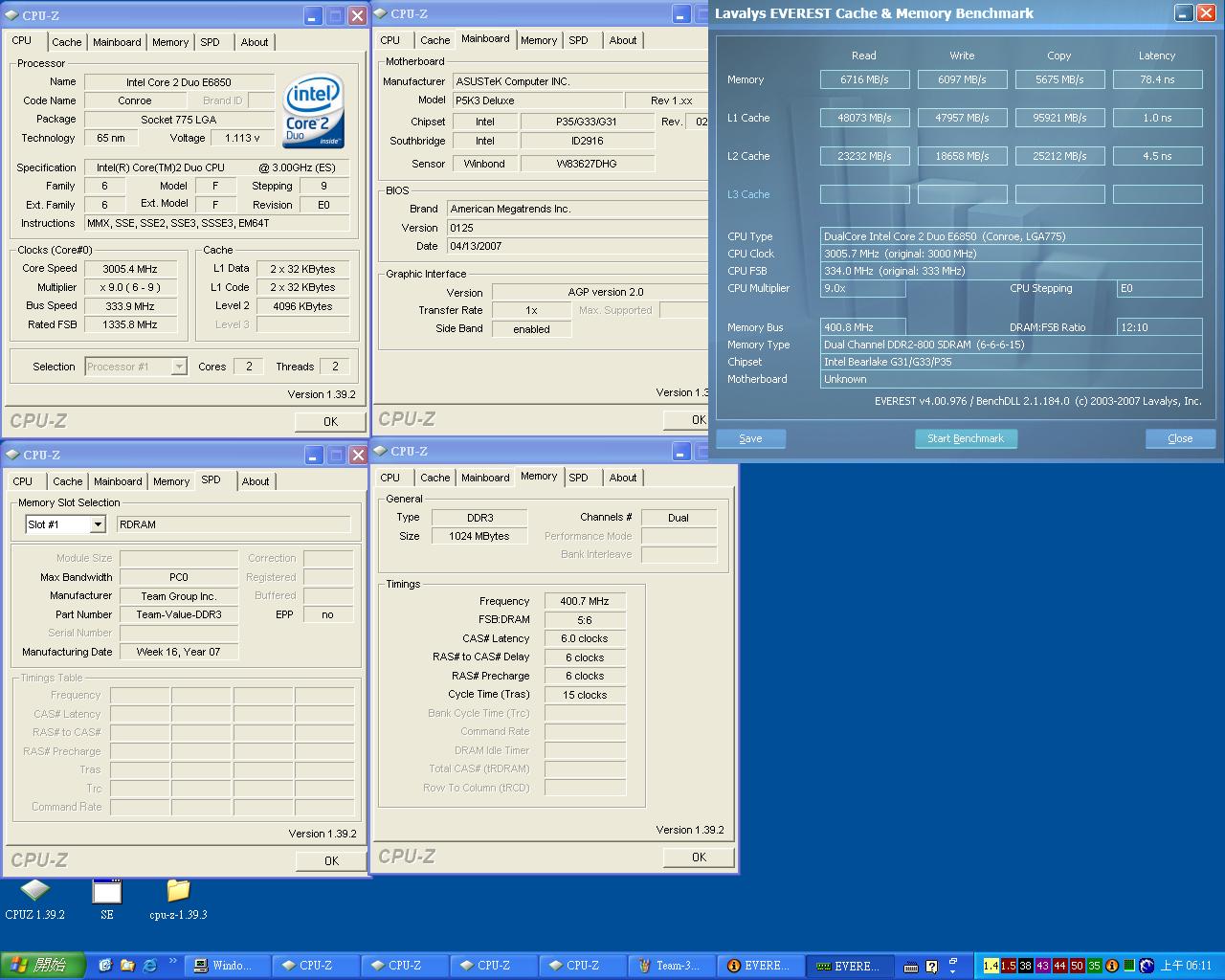Click the tray sensor icon showing 43
The width and height of the screenshot is (1225, 980).
[1042, 966]
